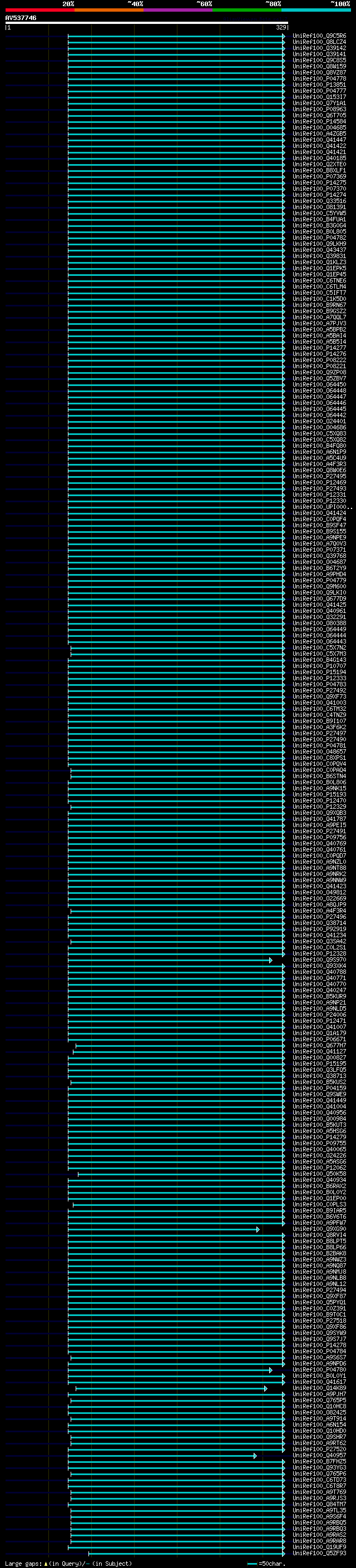Viewport: 356px width, 1568px height.
Task: Click the red 20% identity legend bar
Action: [39, 10]
